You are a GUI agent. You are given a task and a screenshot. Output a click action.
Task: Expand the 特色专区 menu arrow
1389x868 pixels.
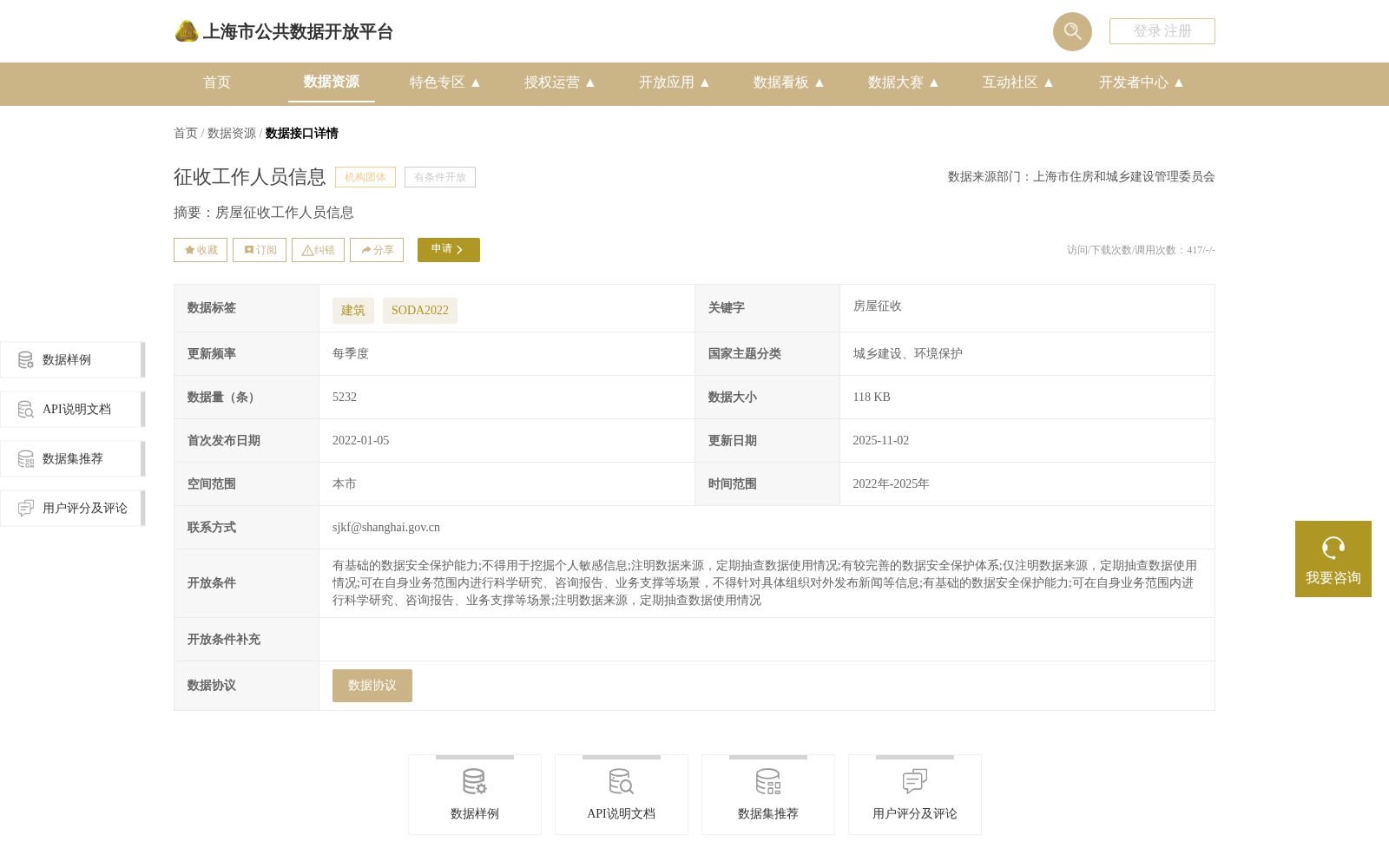tap(476, 82)
